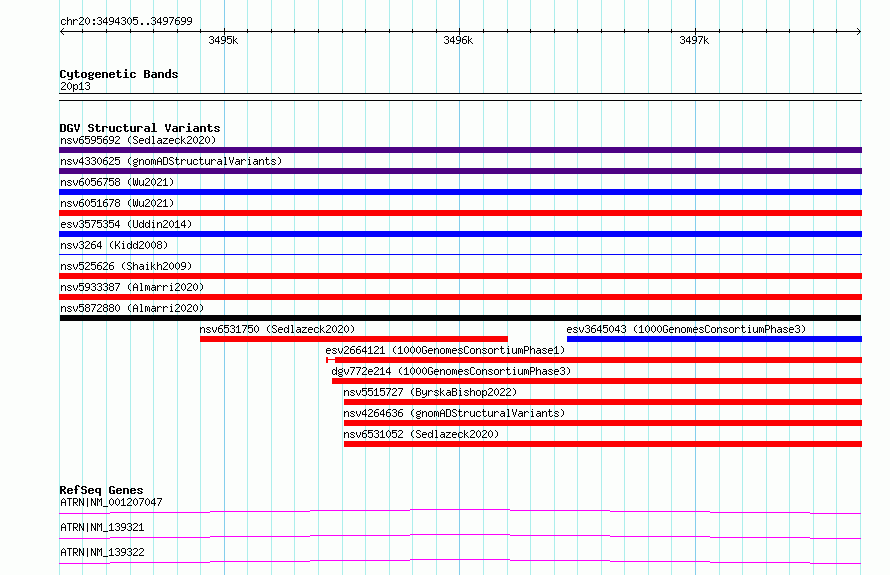Open the nsv6056758 (Wu2021) variant label
Viewport: 890px width, 575px height.
click(x=117, y=182)
